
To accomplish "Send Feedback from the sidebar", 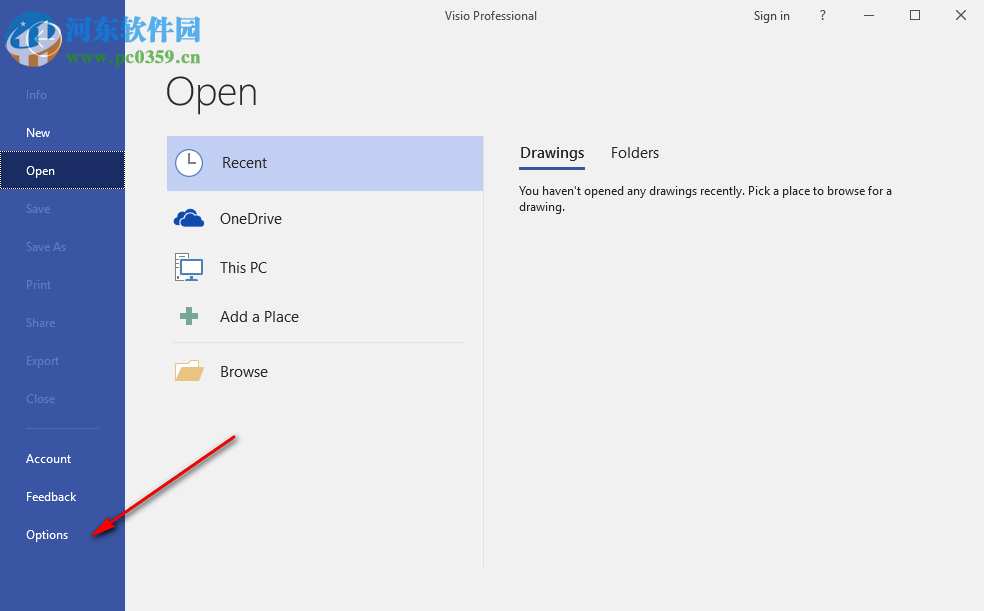I will (51, 496).
